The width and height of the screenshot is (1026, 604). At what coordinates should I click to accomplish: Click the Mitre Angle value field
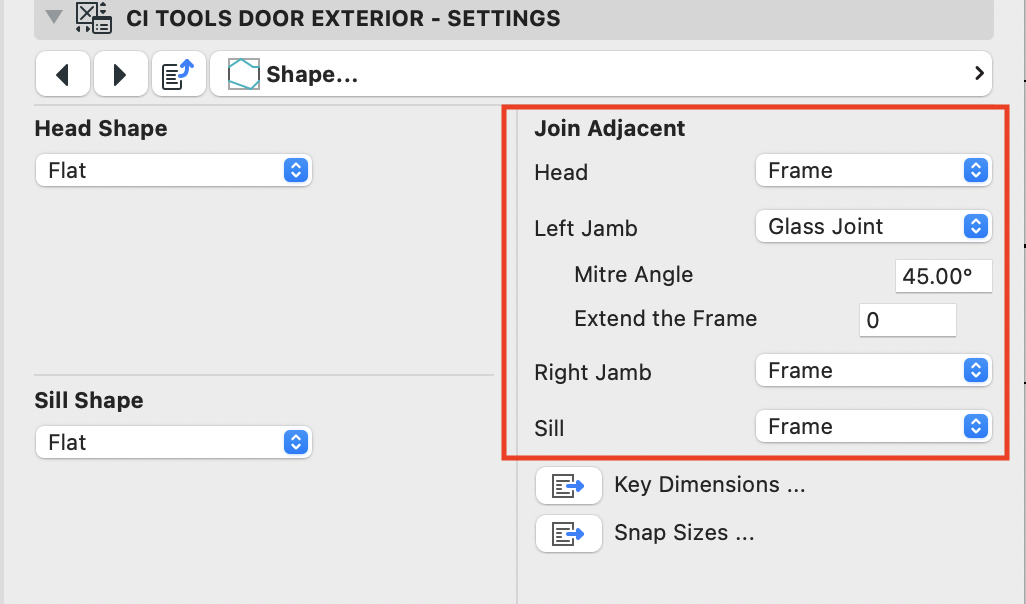tap(943, 276)
